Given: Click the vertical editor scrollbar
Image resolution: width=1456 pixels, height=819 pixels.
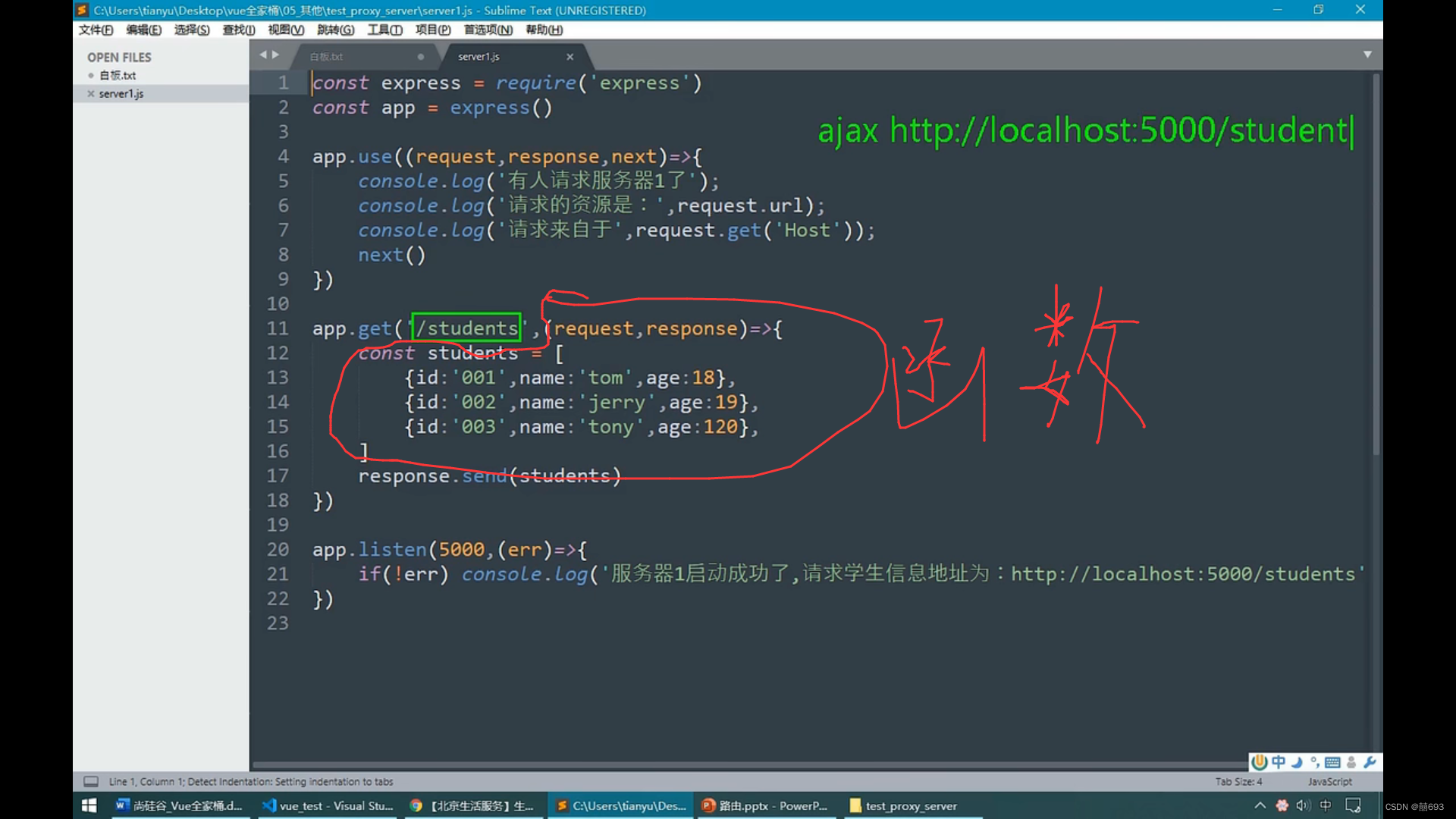Looking at the screenshot, I should (1376, 265).
